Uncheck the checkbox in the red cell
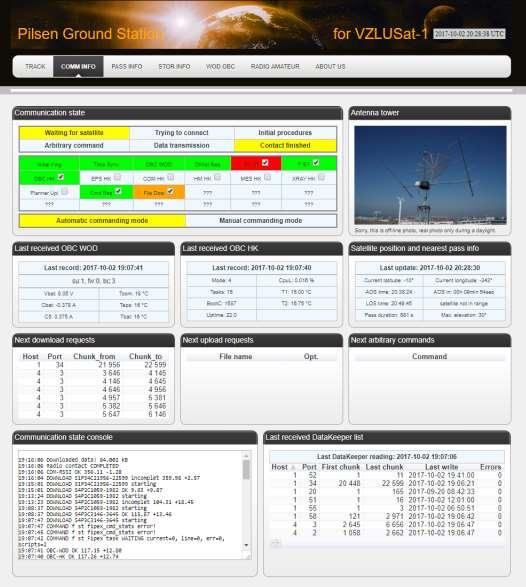 (x=265, y=162)
